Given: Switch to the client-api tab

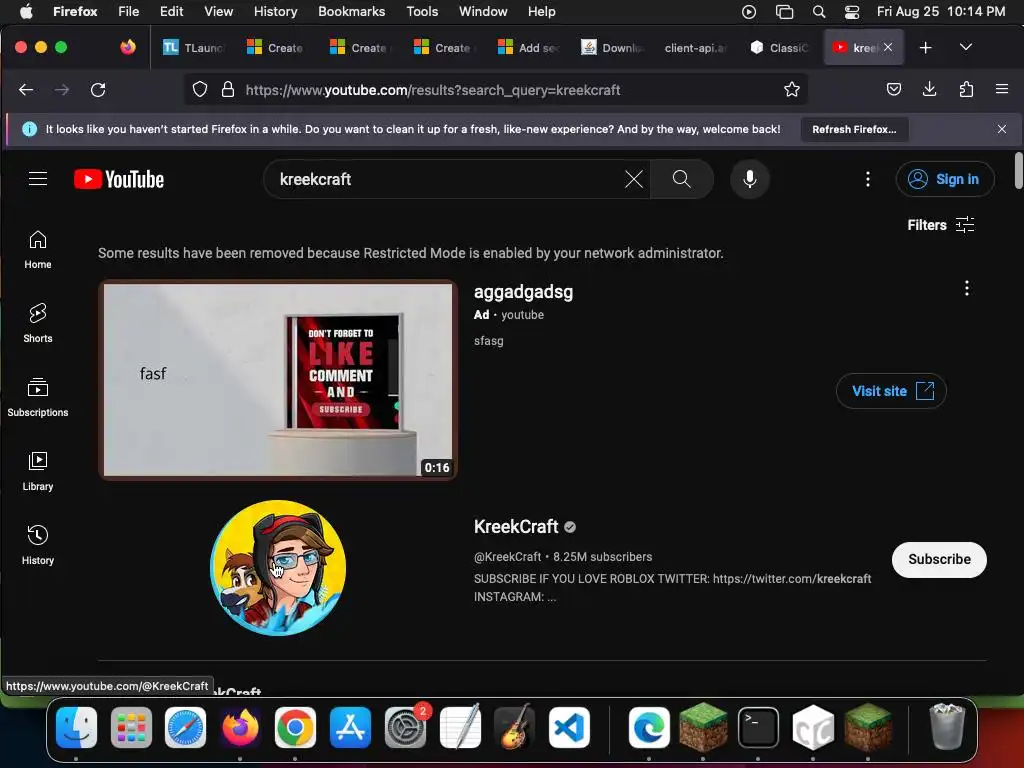Looking at the screenshot, I should 696,48.
